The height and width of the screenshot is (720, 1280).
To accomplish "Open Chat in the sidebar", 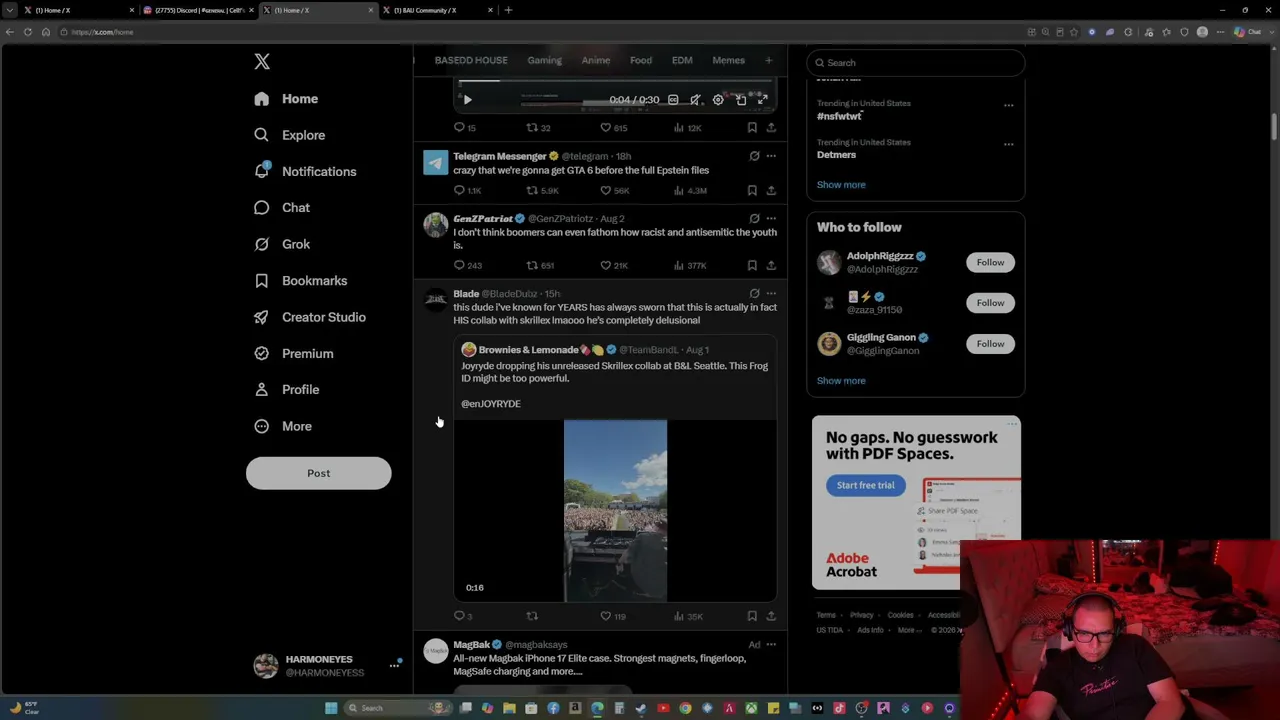I will 282,208.
